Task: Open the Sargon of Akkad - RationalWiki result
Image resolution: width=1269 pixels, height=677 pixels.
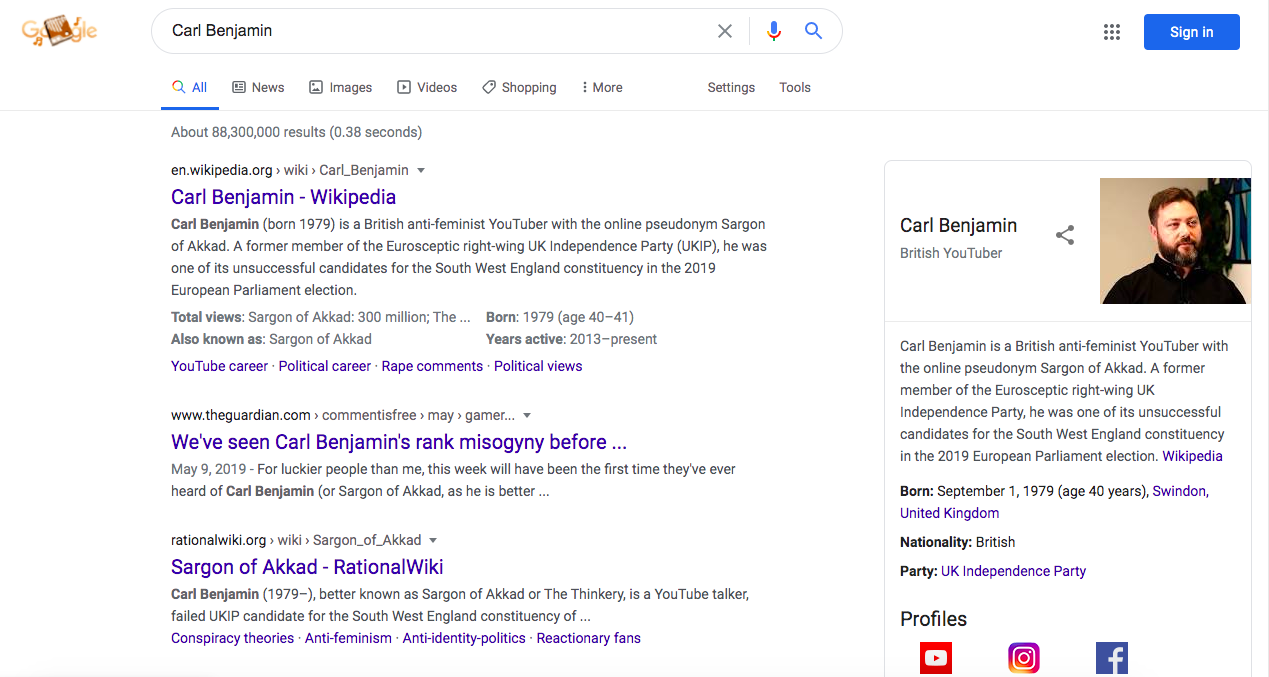Action: (x=307, y=567)
